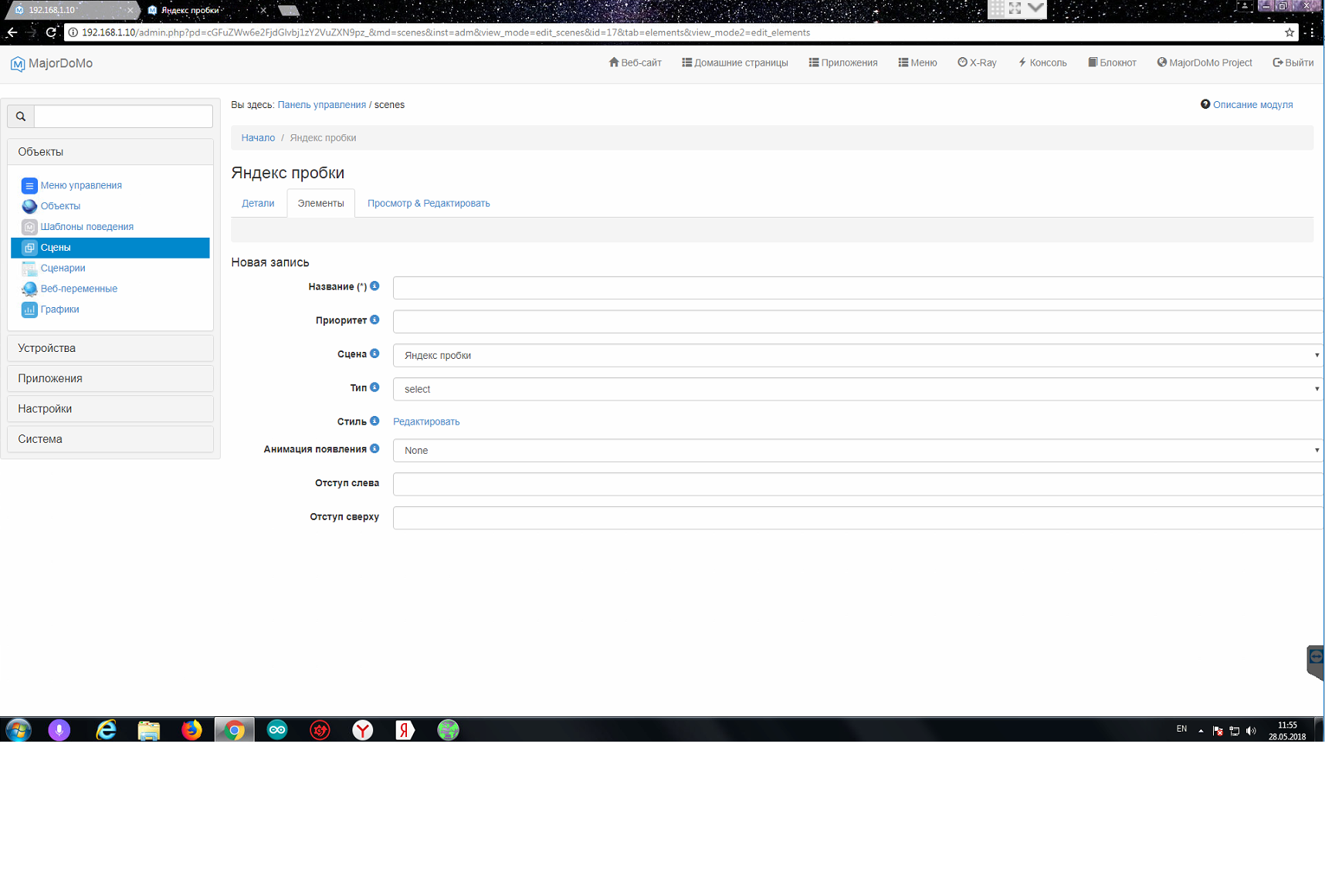Click the info icon beside Сцена
Image resolution: width=1325 pixels, height=896 pixels.
[374, 354]
